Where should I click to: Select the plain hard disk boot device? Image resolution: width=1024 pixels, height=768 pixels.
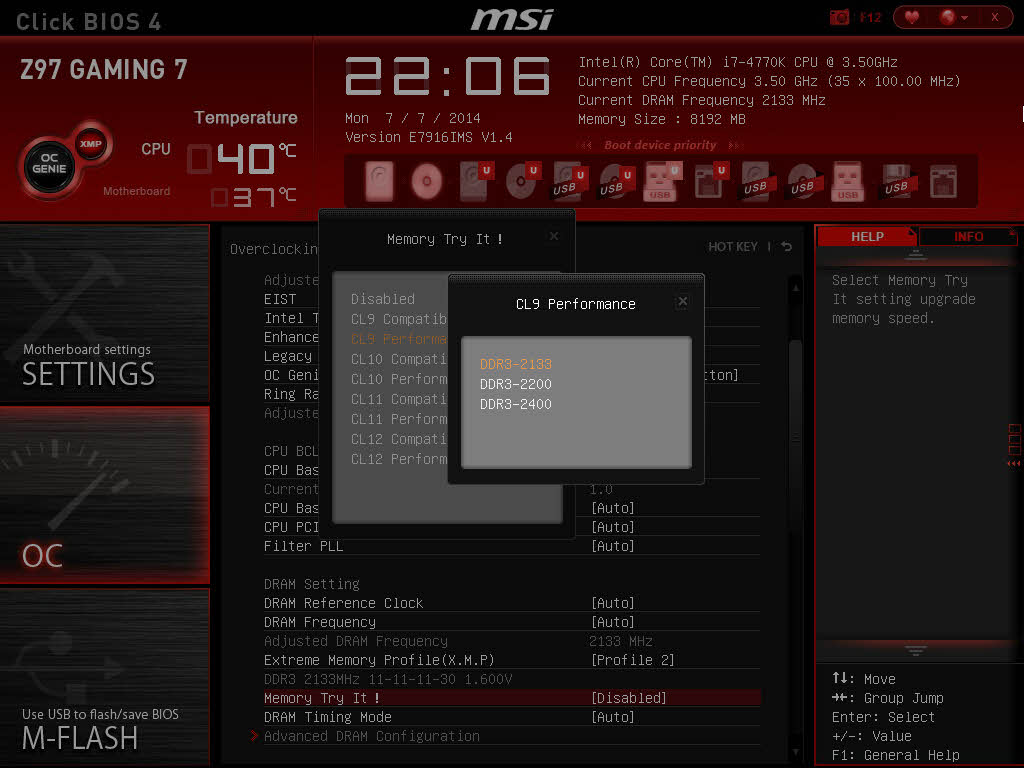(x=379, y=181)
